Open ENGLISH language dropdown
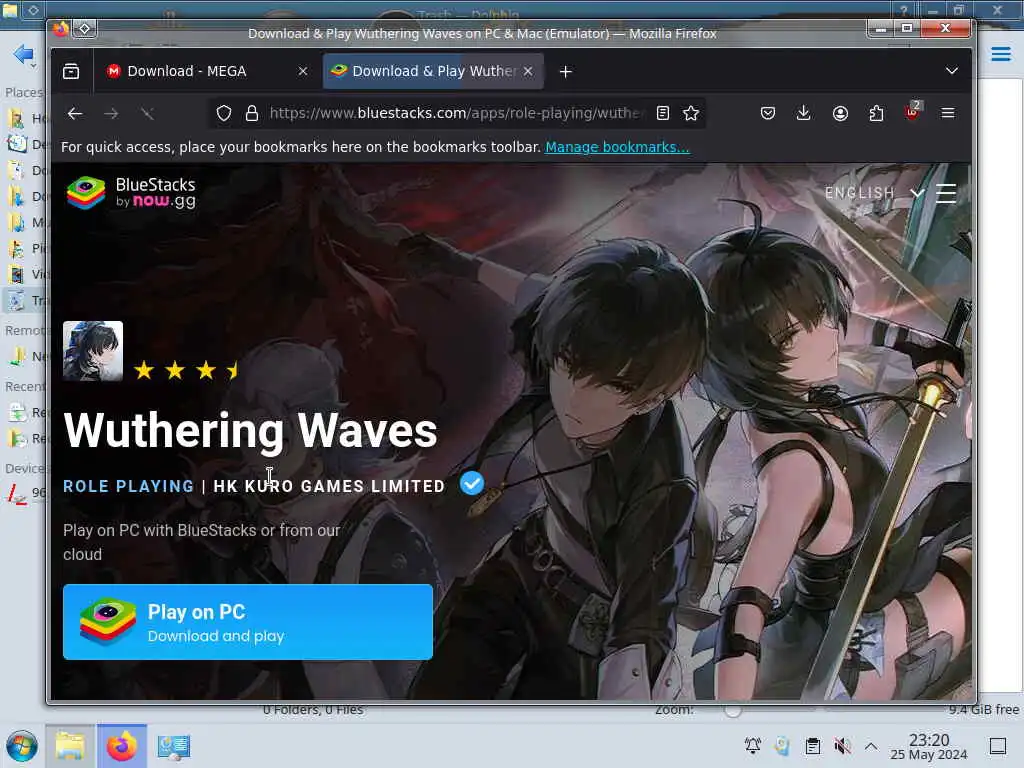The height and width of the screenshot is (768, 1024). pyautogui.click(x=874, y=193)
